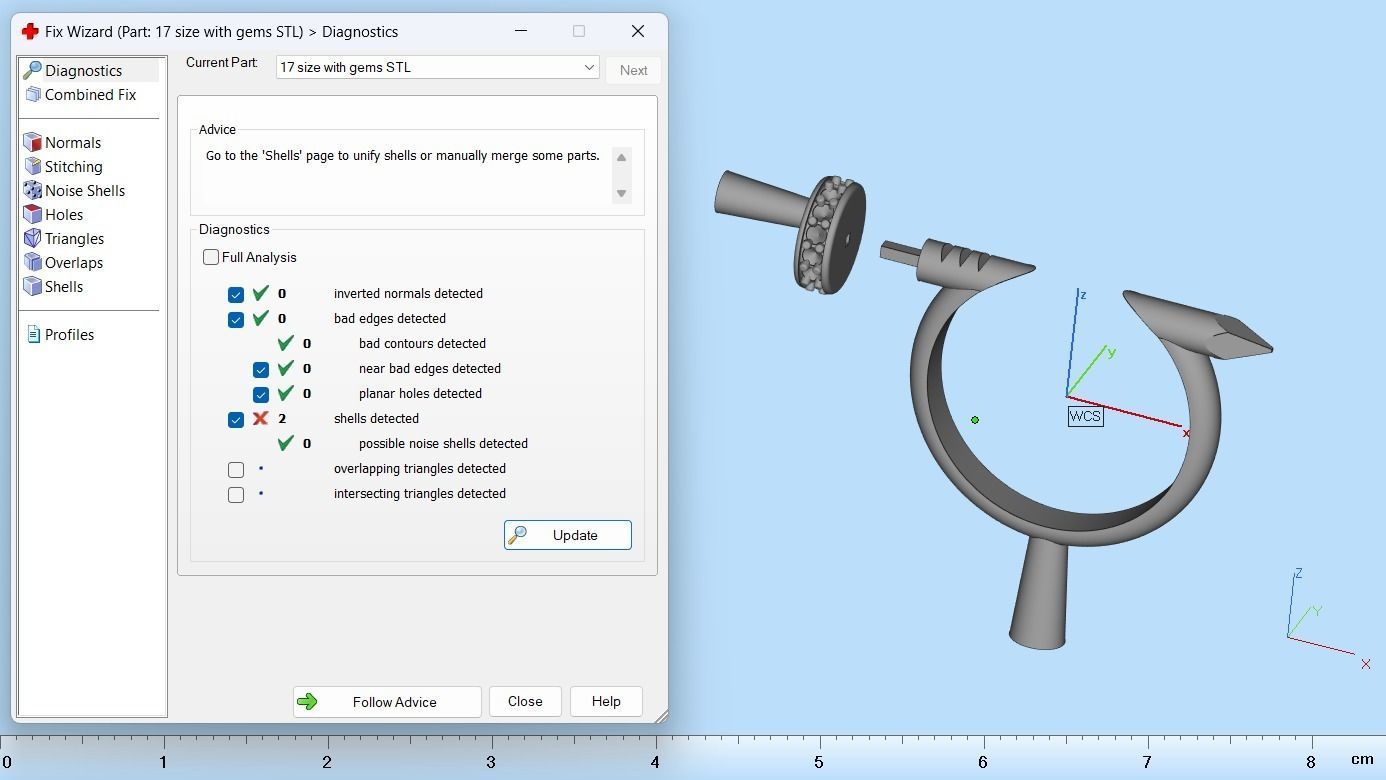Screen dimensions: 1386x780
Task: Click the Next button
Action: [x=633, y=70]
